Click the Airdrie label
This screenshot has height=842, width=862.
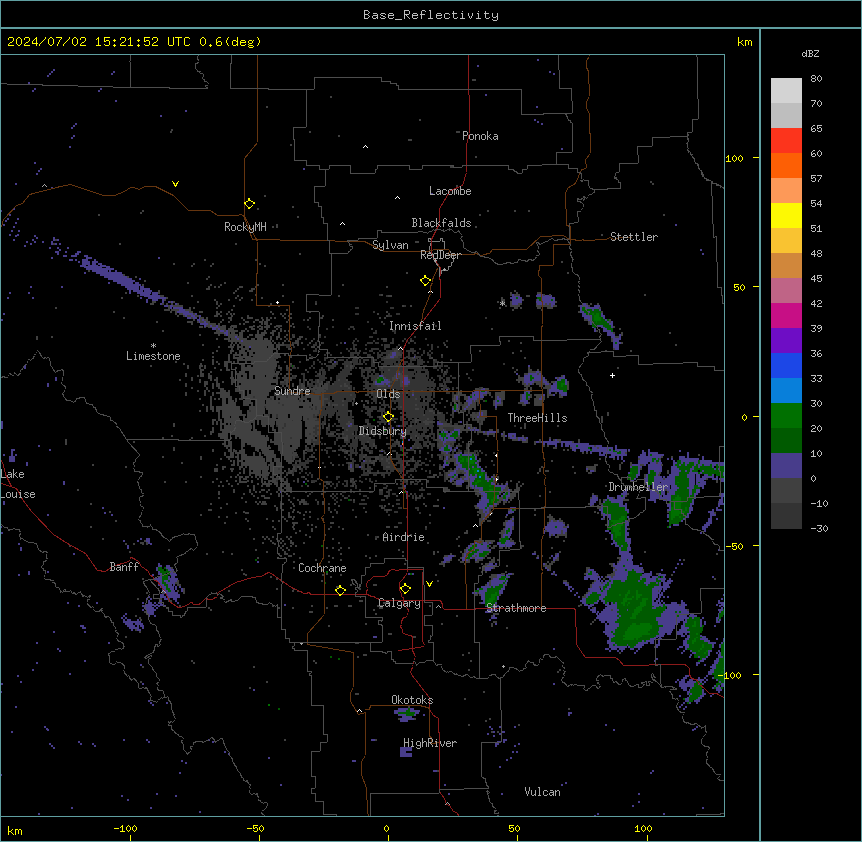[x=404, y=537]
